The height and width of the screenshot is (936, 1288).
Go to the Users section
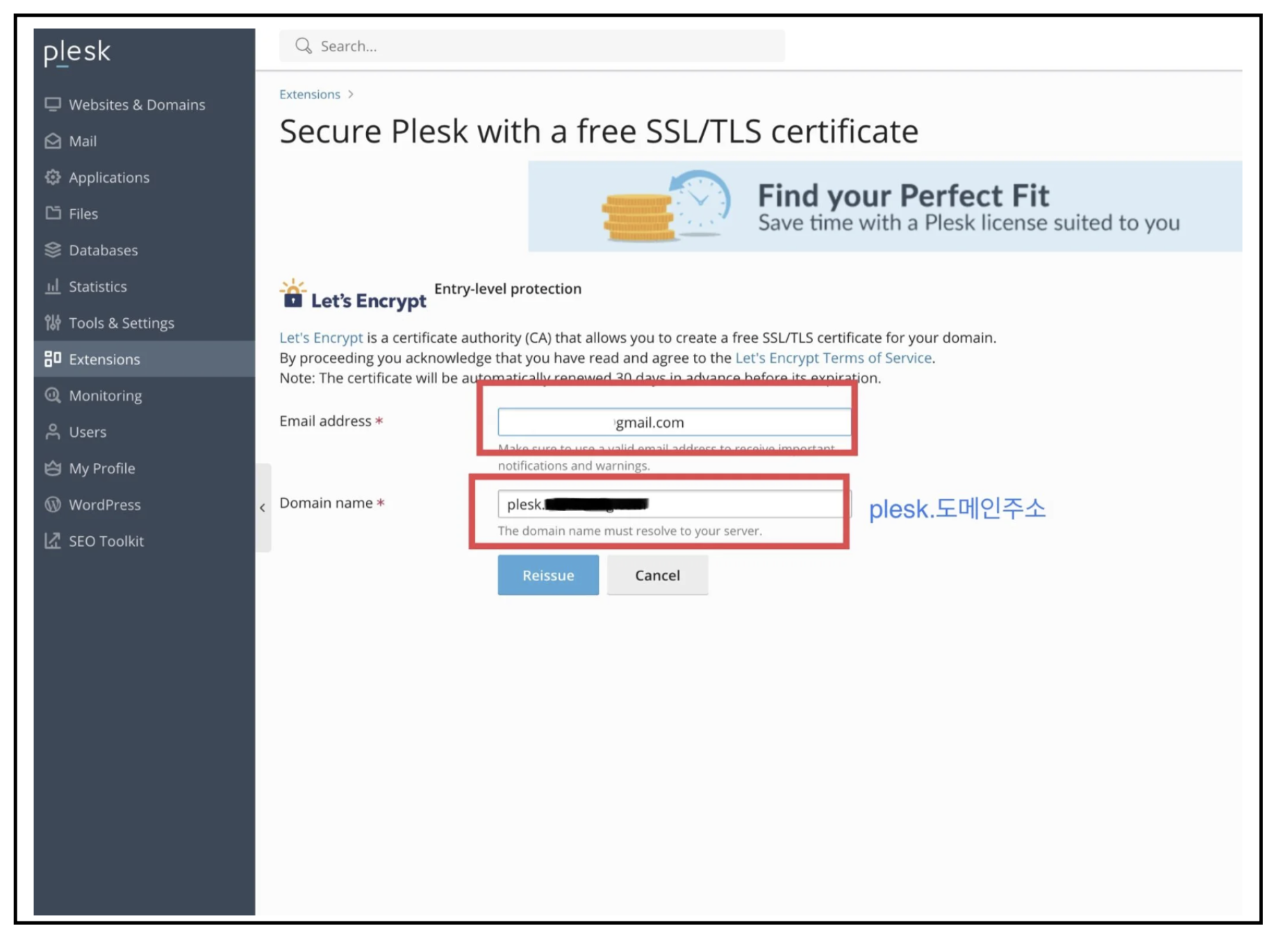(x=145, y=431)
